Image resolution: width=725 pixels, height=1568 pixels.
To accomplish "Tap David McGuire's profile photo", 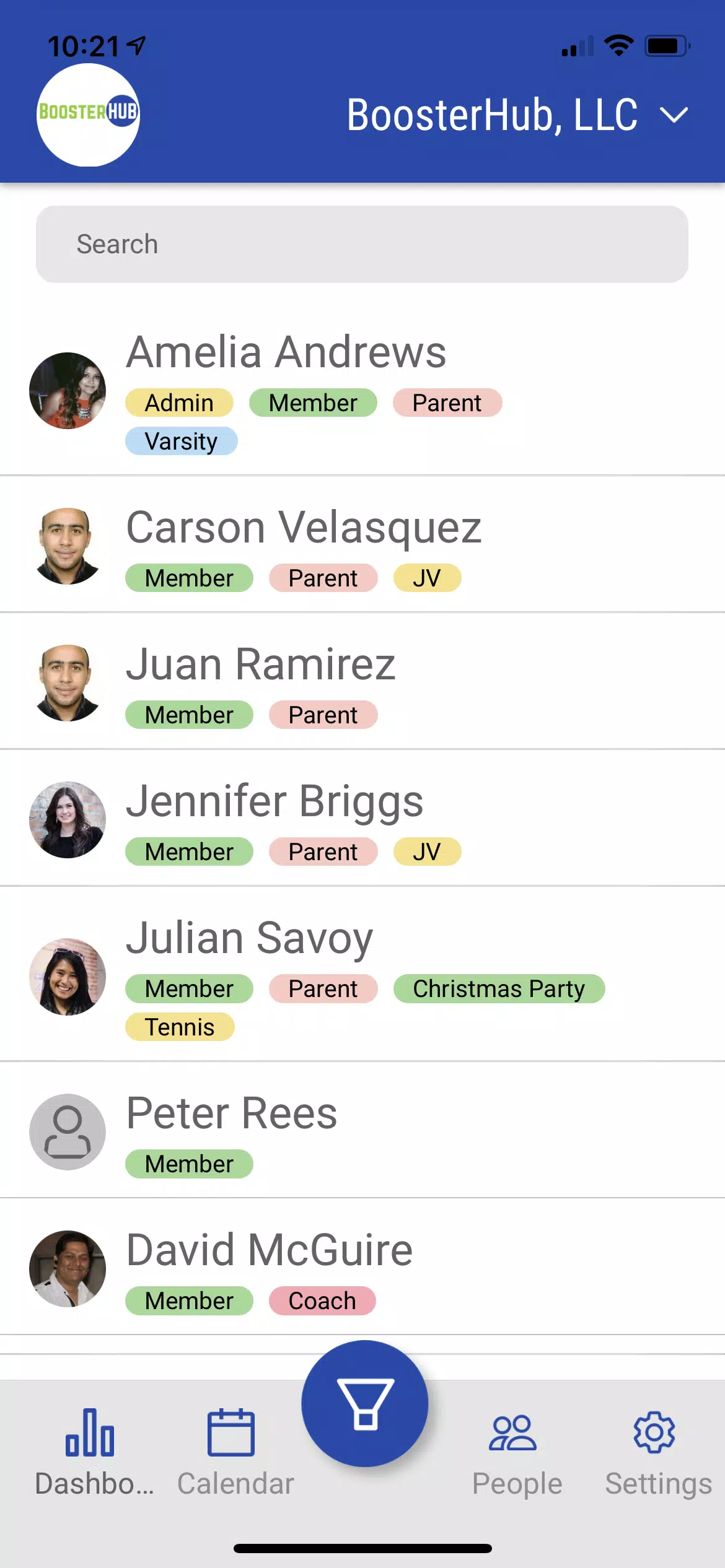I will (x=68, y=1268).
